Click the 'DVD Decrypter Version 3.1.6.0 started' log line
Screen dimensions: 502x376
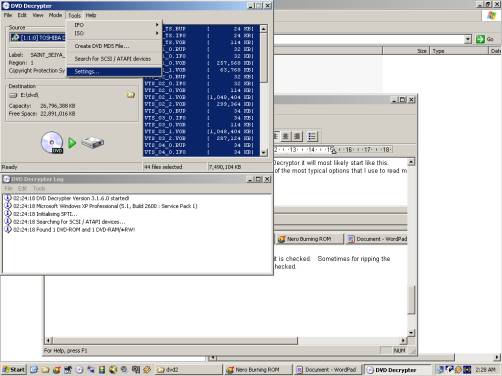point(71,198)
